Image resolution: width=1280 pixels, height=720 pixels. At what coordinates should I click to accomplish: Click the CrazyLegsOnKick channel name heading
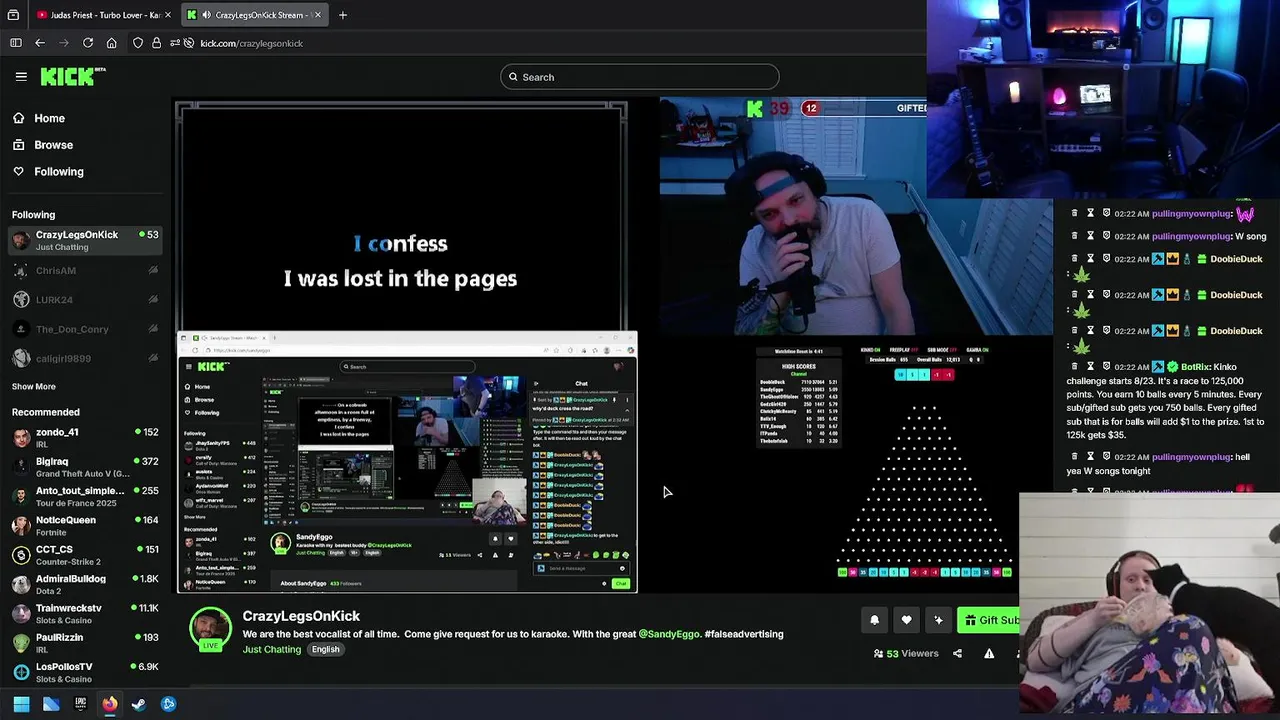(301, 616)
